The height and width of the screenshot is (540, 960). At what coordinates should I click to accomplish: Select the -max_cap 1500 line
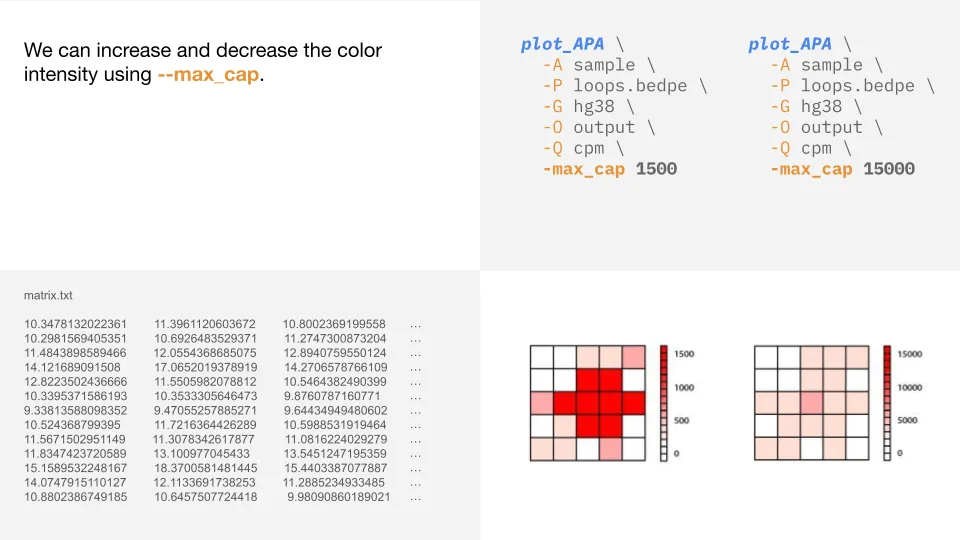(609, 169)
